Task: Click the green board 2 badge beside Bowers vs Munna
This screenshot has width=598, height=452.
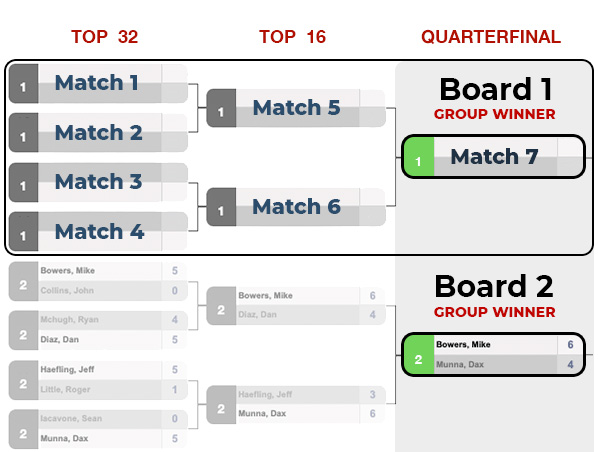Action: click(x=418, y=355)
